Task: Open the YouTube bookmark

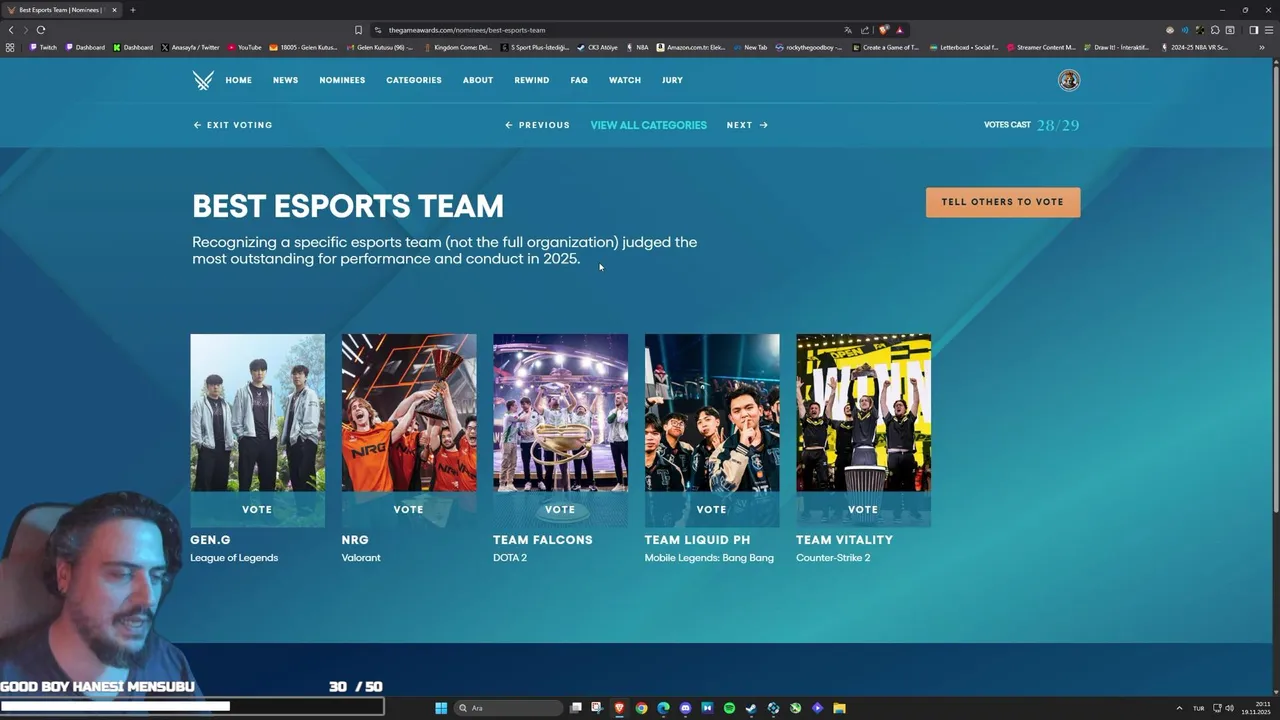Action: point(244,47)
